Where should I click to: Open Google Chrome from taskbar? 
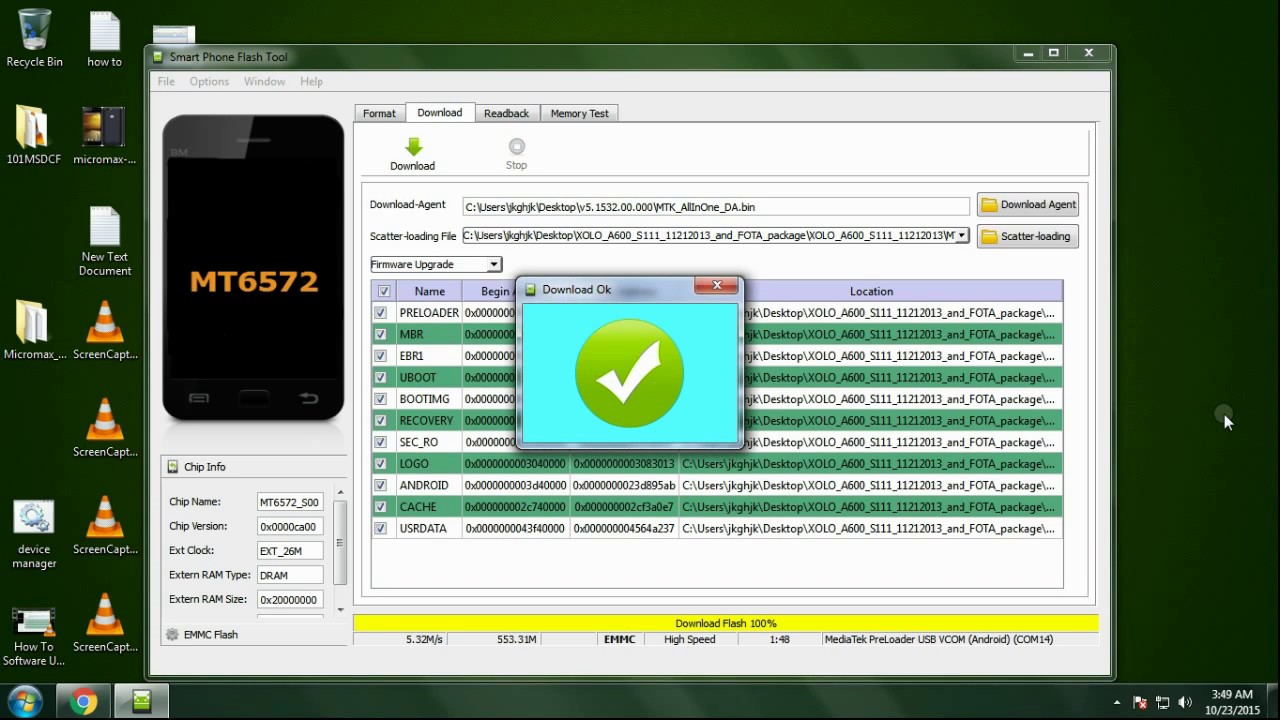[84, 702]
